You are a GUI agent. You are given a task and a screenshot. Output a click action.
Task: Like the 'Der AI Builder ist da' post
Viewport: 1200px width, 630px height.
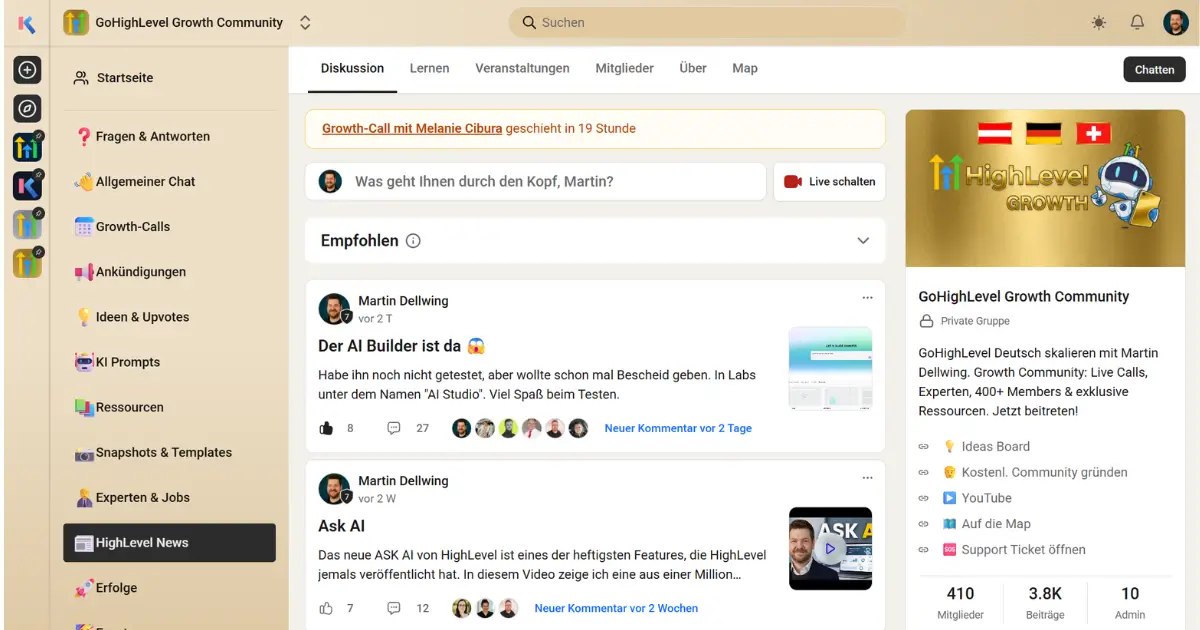325,427
